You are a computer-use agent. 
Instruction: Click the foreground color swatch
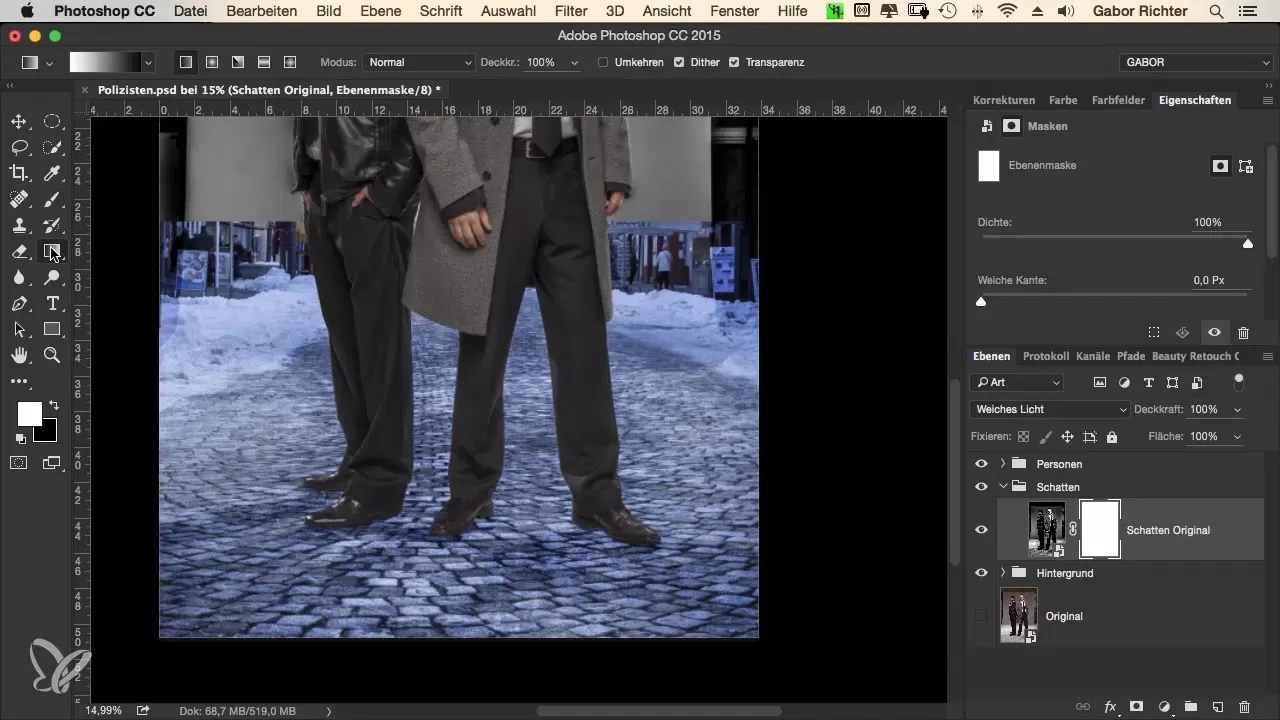[29, 414]
